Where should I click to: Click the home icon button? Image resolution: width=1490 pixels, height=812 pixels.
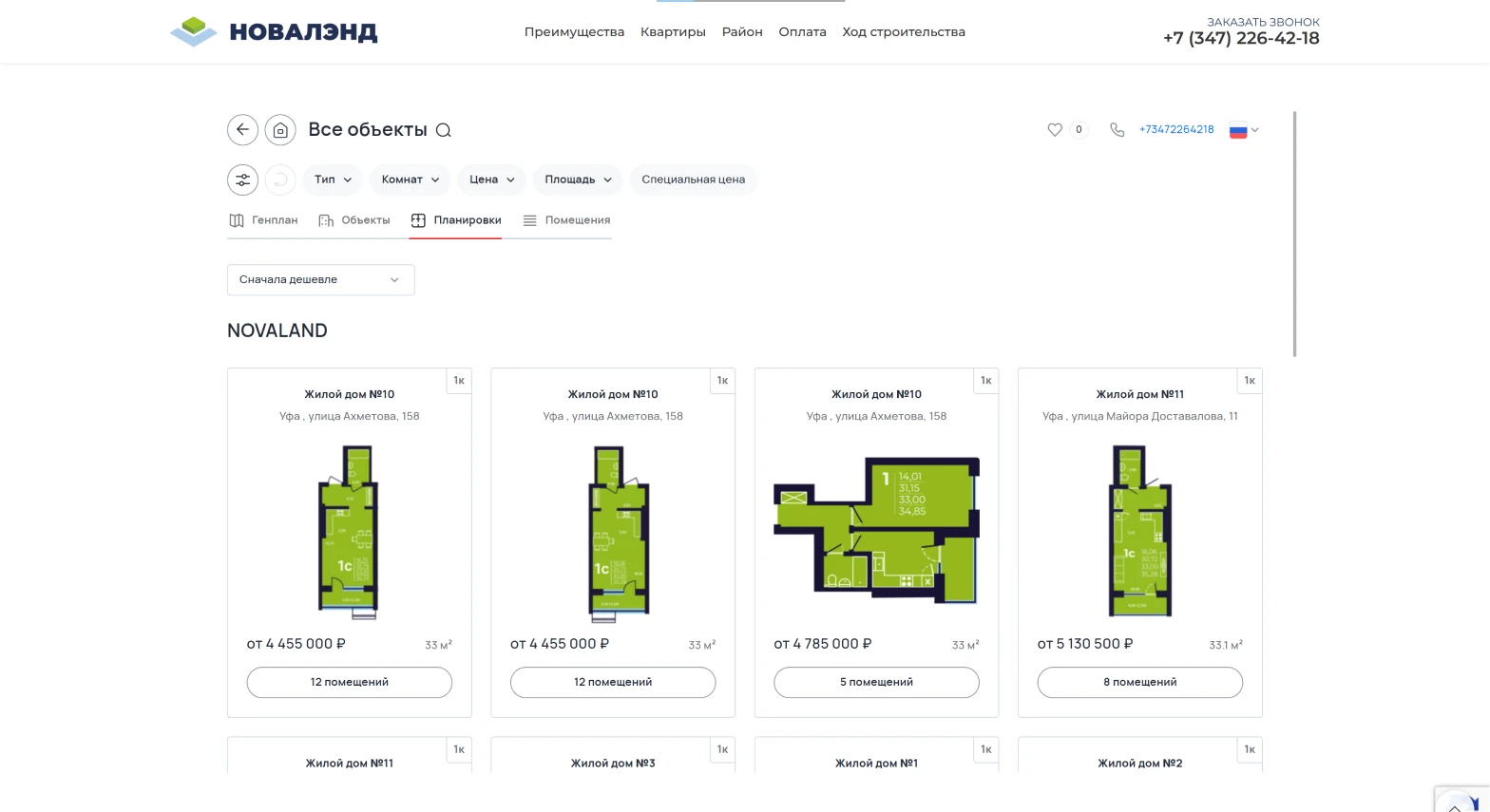click(280, 129)
